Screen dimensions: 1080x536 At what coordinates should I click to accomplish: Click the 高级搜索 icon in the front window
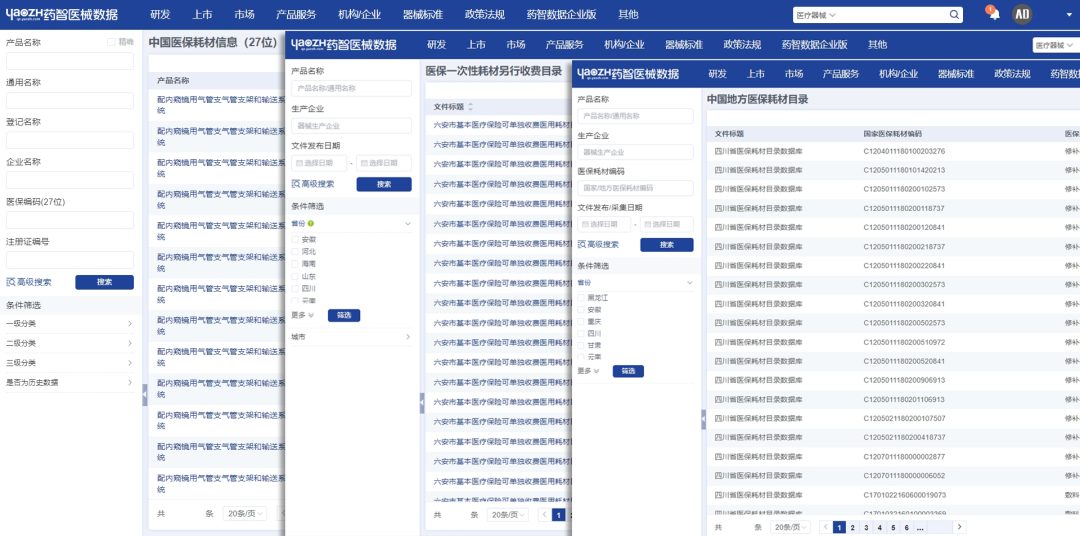tap(581, 245)
